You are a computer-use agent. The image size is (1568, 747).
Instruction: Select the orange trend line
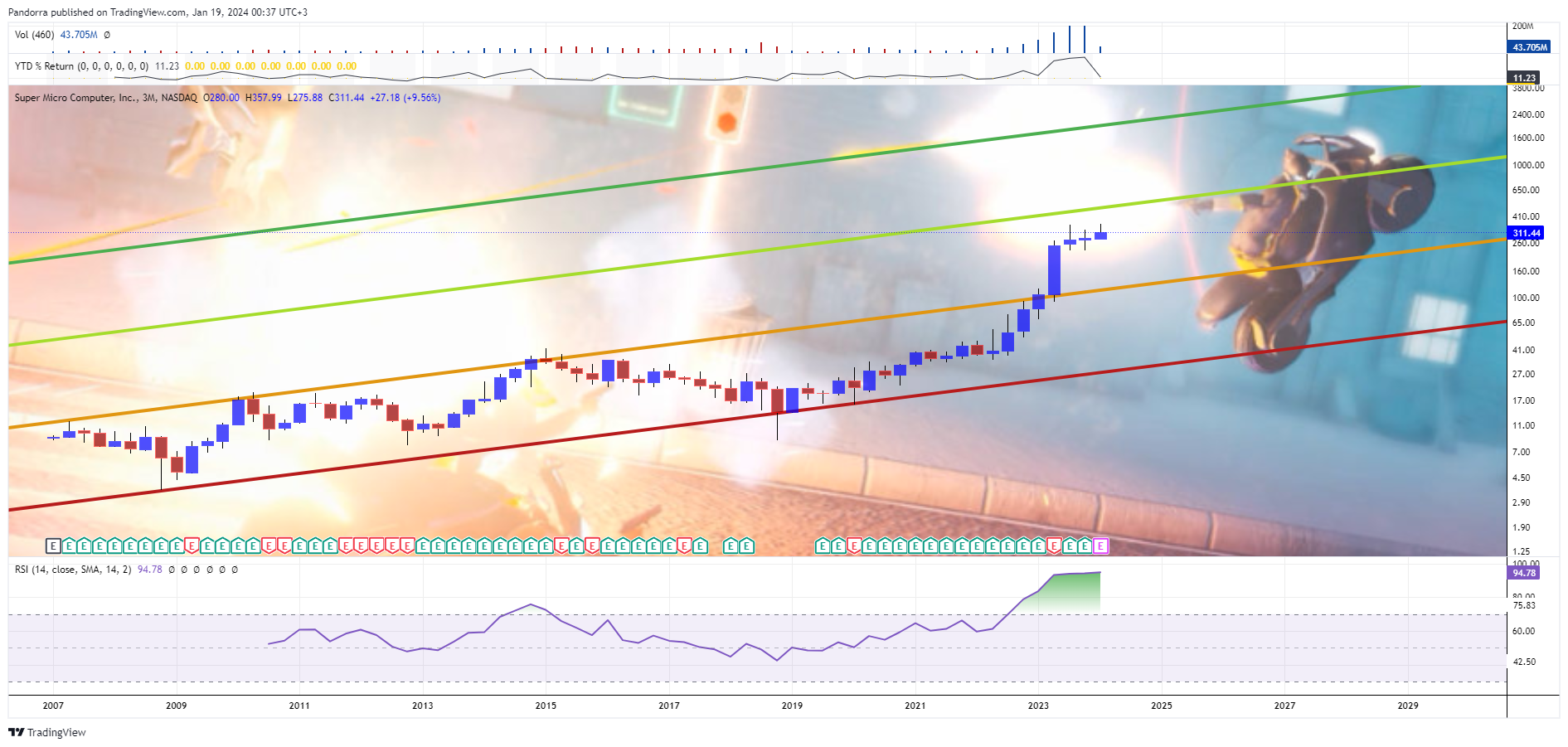[x=757, y=333]
